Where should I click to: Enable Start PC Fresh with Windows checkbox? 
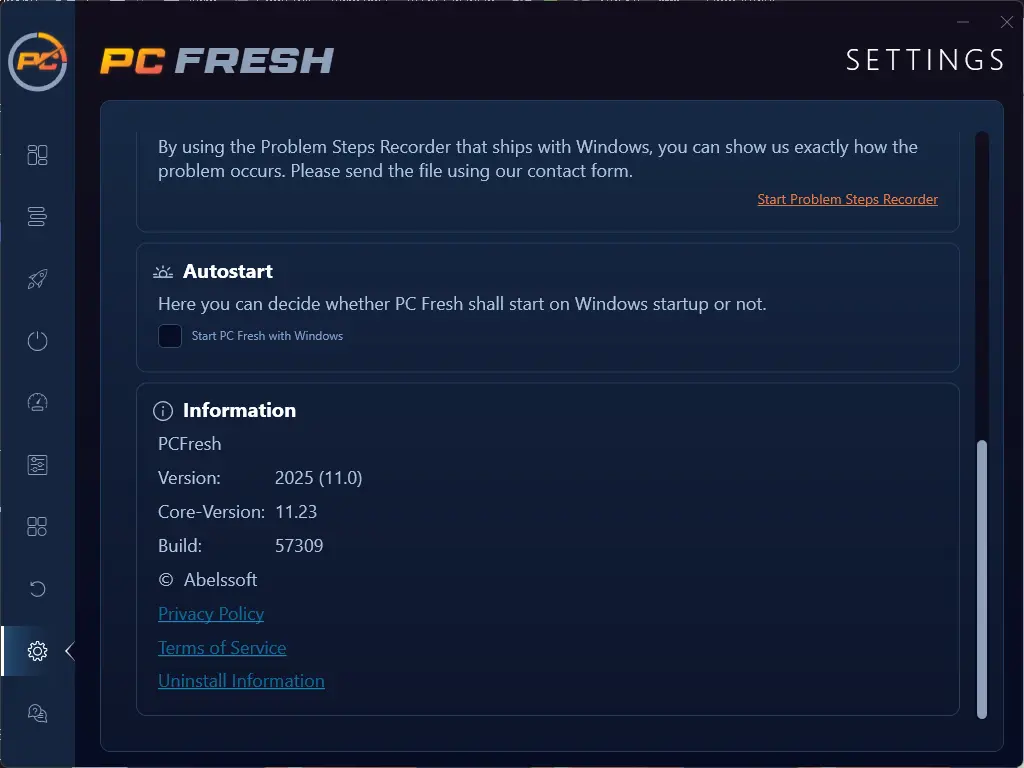[x=170, y=336]
